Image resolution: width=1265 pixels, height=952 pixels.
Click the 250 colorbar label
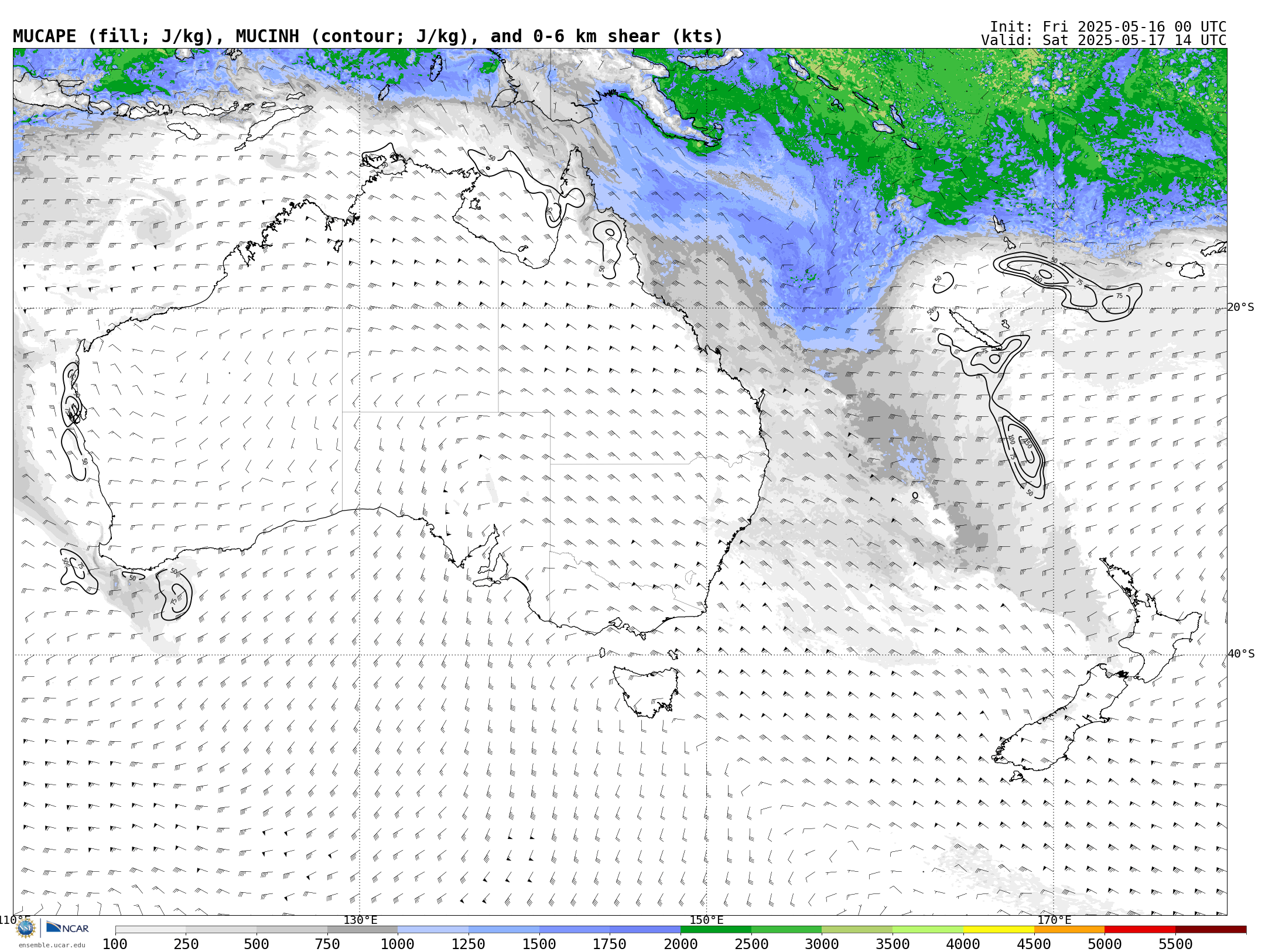click(186, 944)
